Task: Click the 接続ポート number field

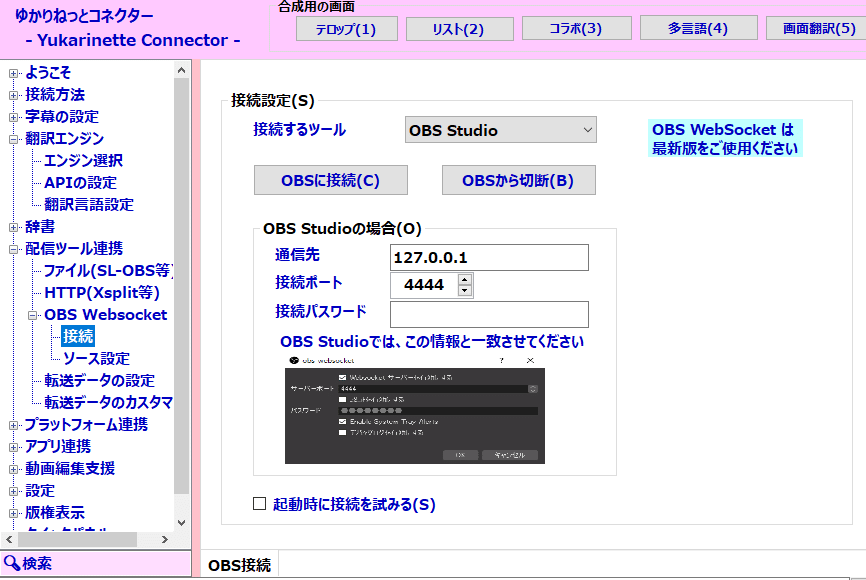Action: 424,285
